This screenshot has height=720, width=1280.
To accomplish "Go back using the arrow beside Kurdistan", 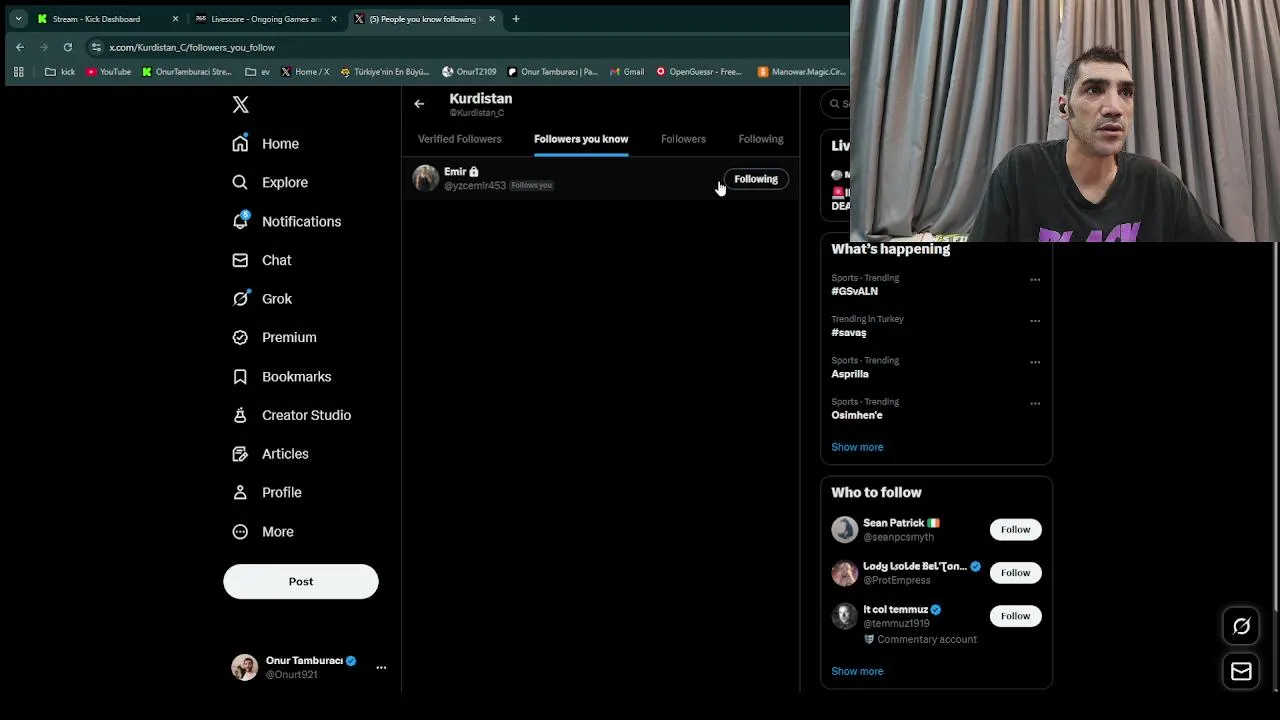I will 419,104.
